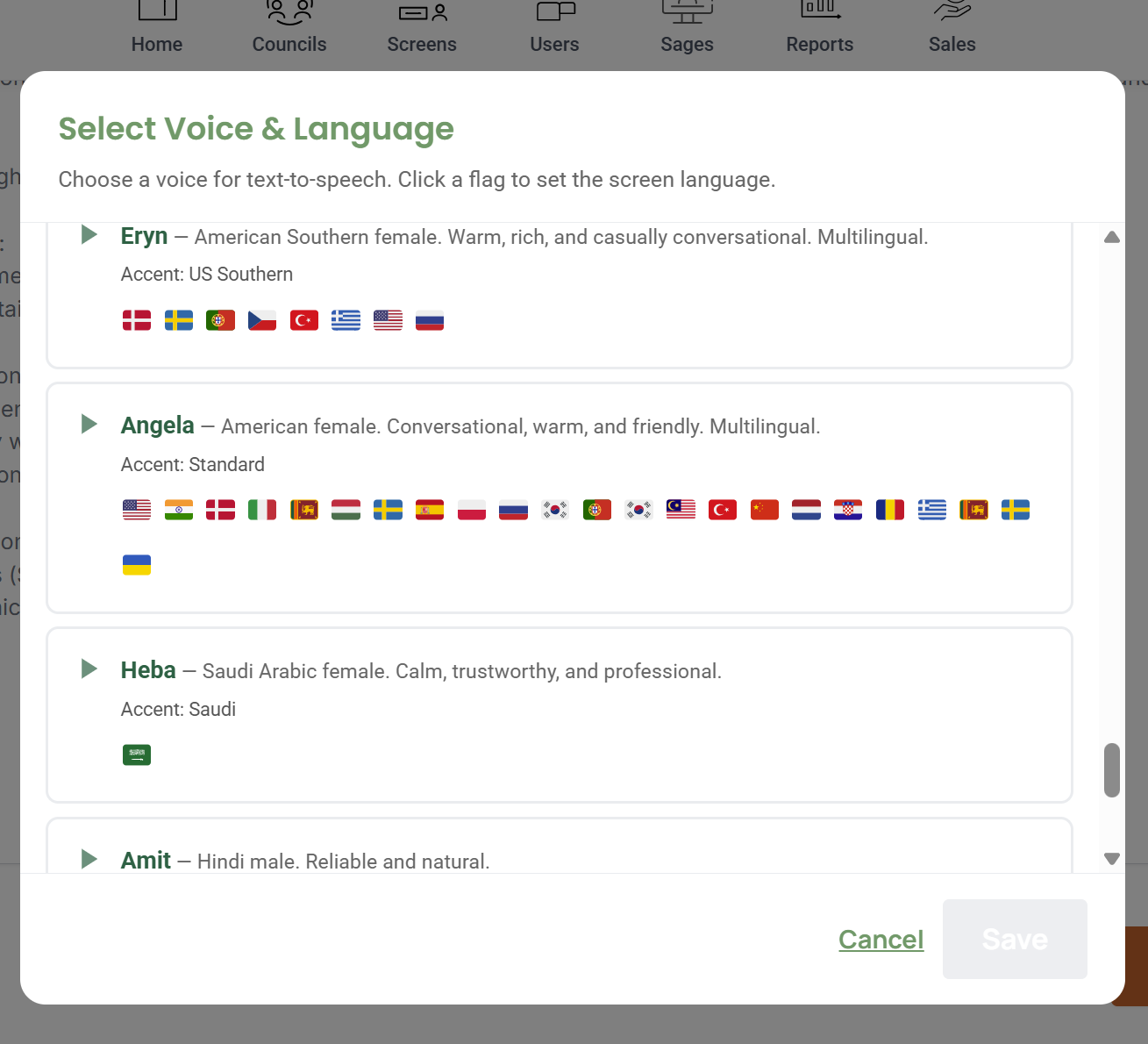Play Angela's voice preview
This screenshot has width=1148, height=1044.
89,424
